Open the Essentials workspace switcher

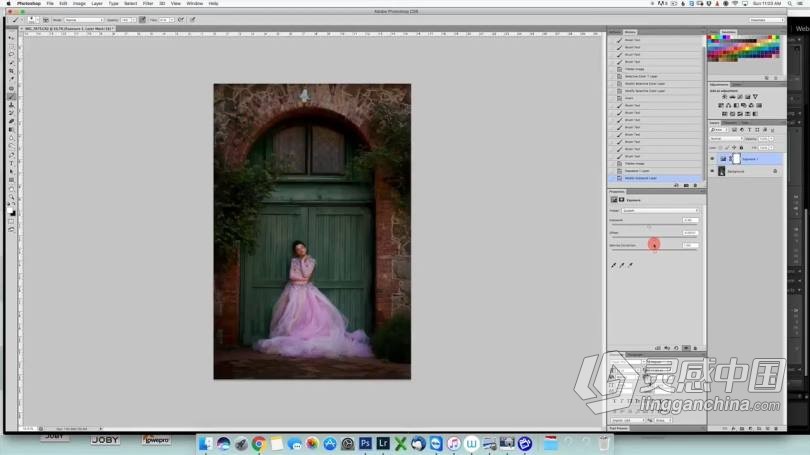pyautogui.click(x=766, y=20)
